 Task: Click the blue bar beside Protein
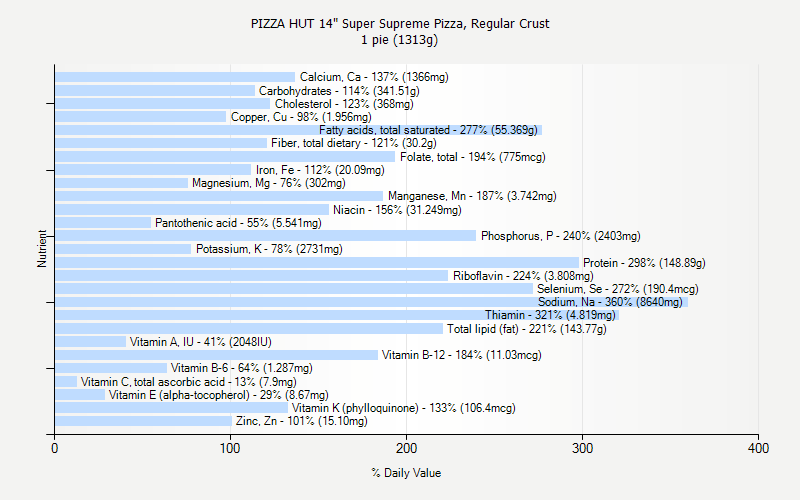[317, 263]
